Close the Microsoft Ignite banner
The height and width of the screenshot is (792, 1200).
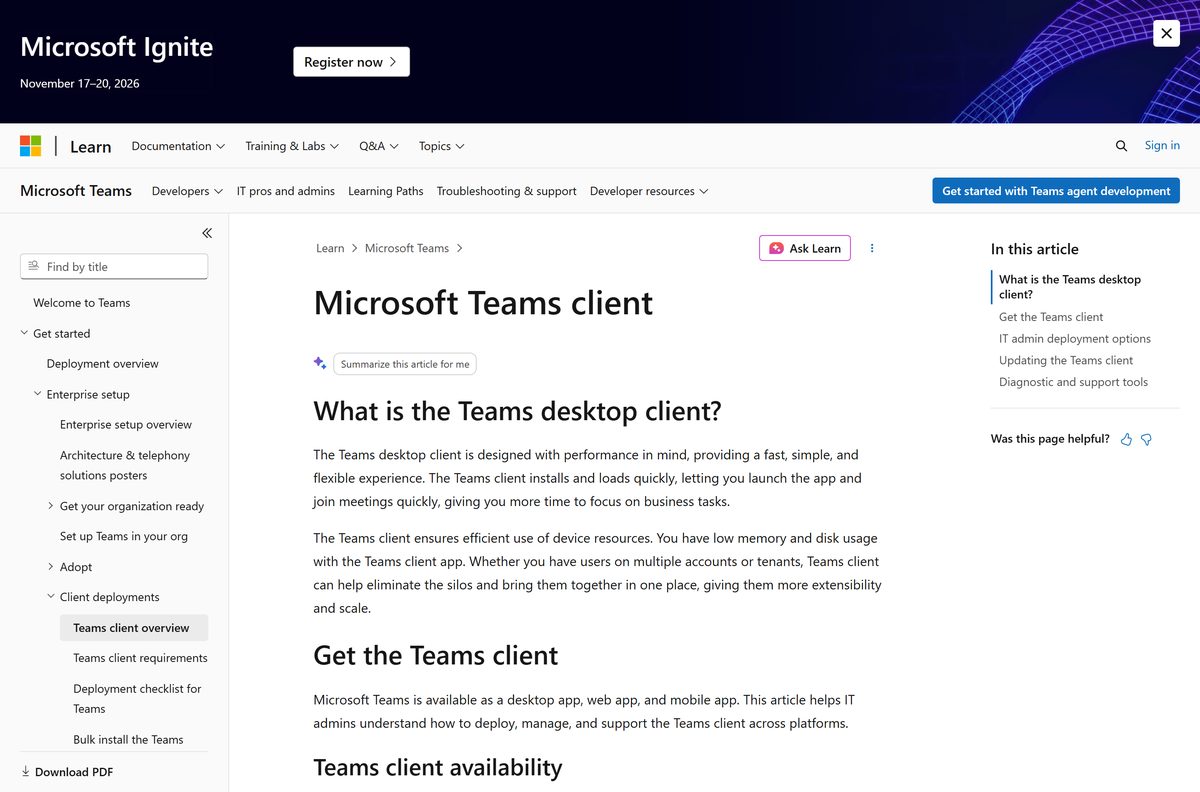pos(1166,33)
